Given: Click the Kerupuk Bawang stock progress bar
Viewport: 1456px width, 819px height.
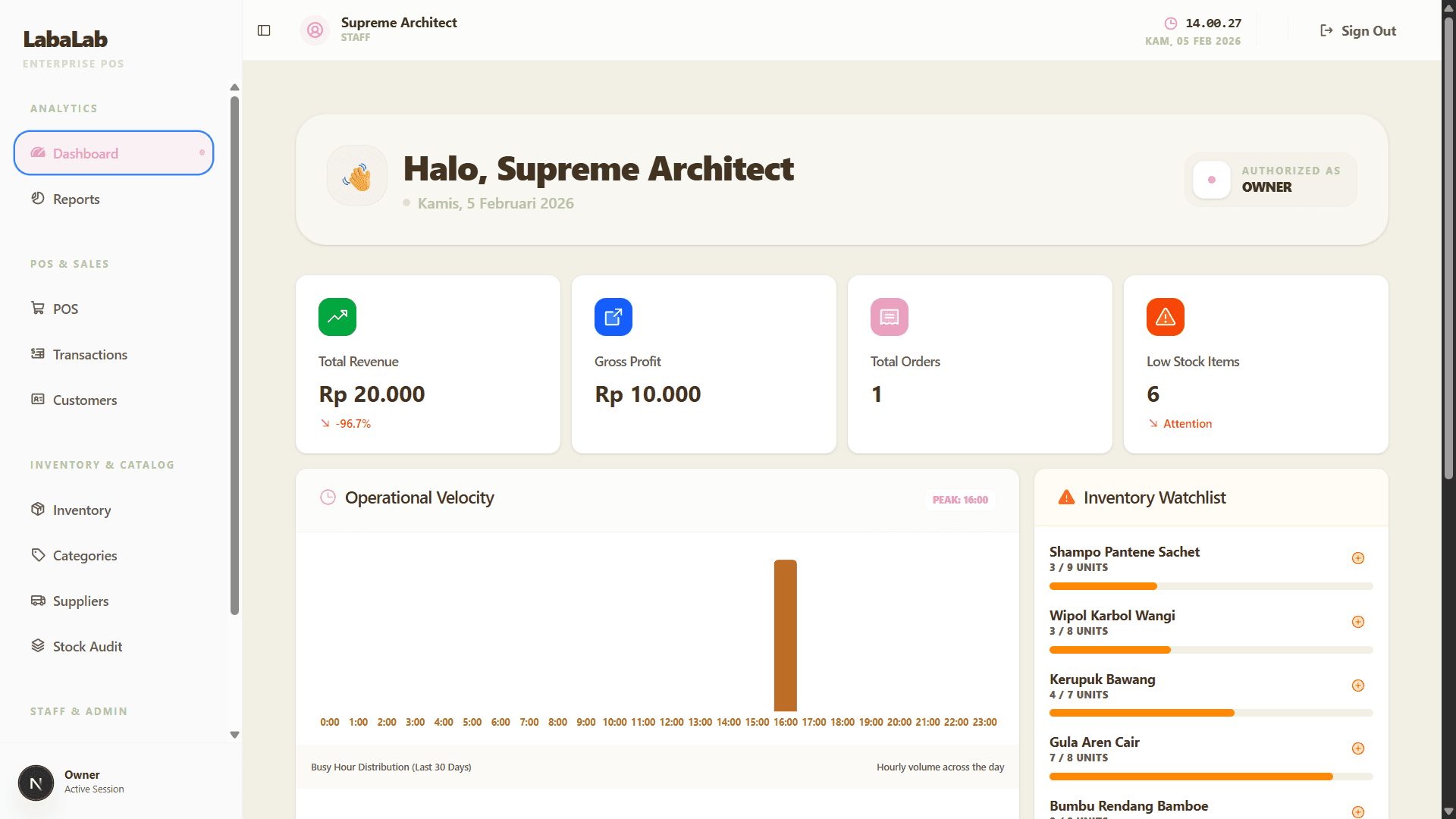Looking at the screenshot, I should point(1211,713).
